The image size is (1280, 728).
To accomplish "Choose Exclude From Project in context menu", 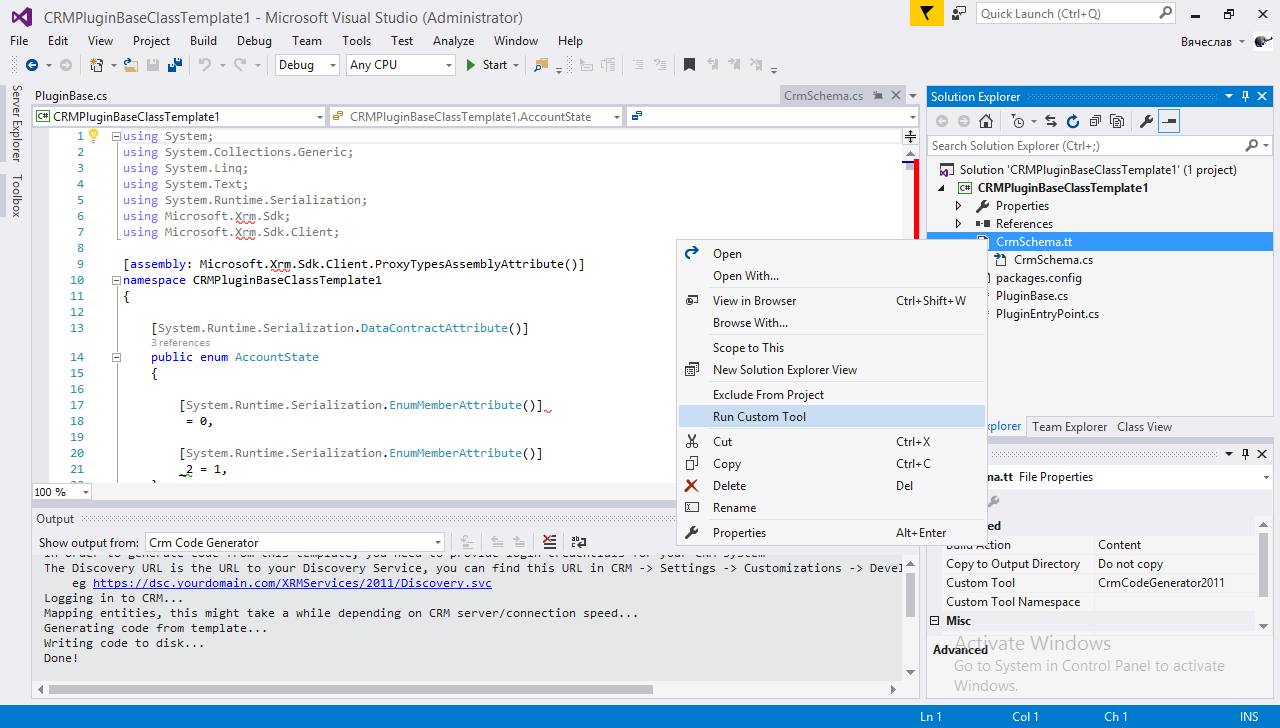I will [x=831, y=394].
